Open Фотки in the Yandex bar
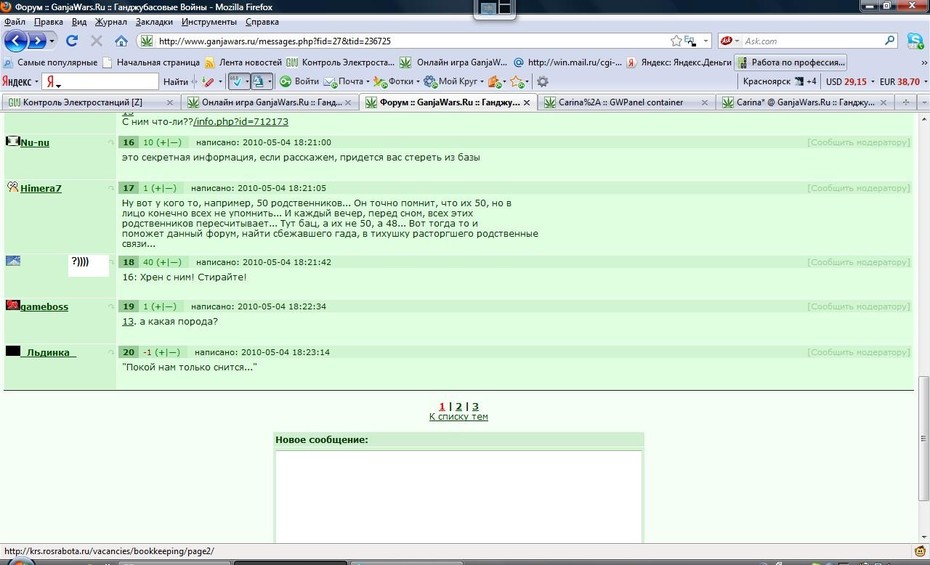The image size is (930, 565). pos(394,81)
